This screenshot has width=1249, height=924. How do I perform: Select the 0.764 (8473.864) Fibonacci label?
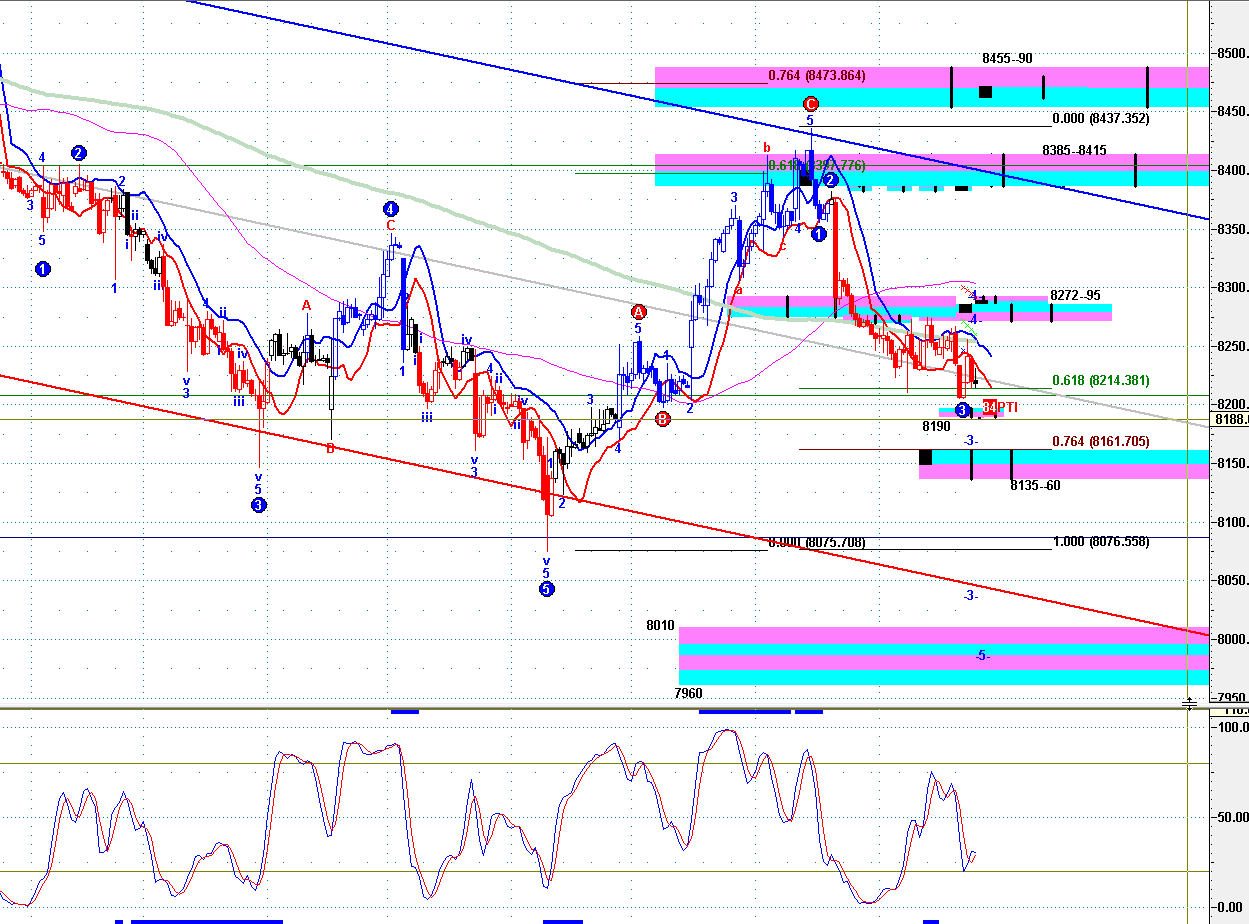817,75
